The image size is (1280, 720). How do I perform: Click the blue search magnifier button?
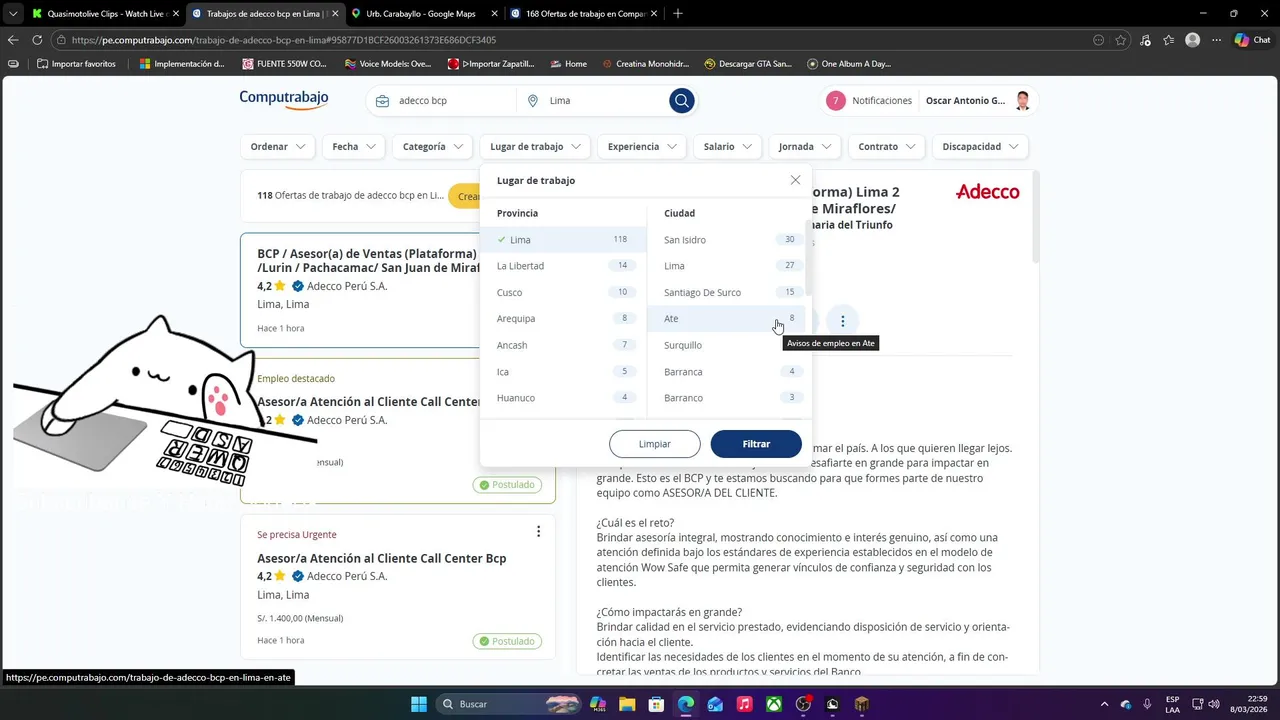(681, 100)
